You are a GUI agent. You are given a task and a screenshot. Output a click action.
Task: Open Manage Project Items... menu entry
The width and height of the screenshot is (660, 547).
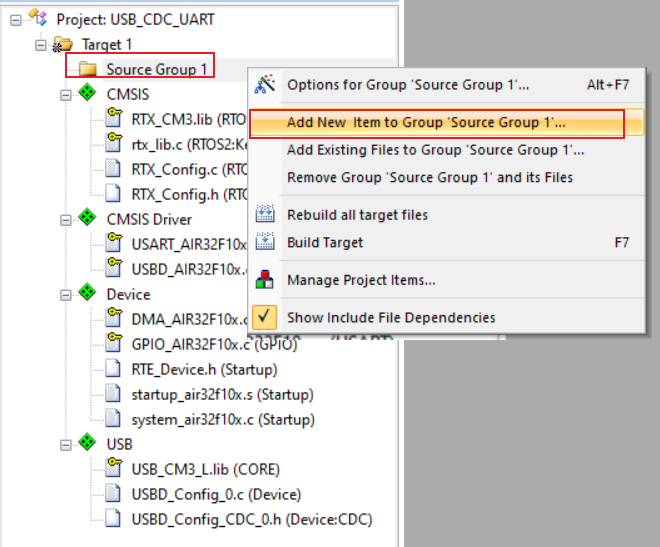tap(447, 280)
